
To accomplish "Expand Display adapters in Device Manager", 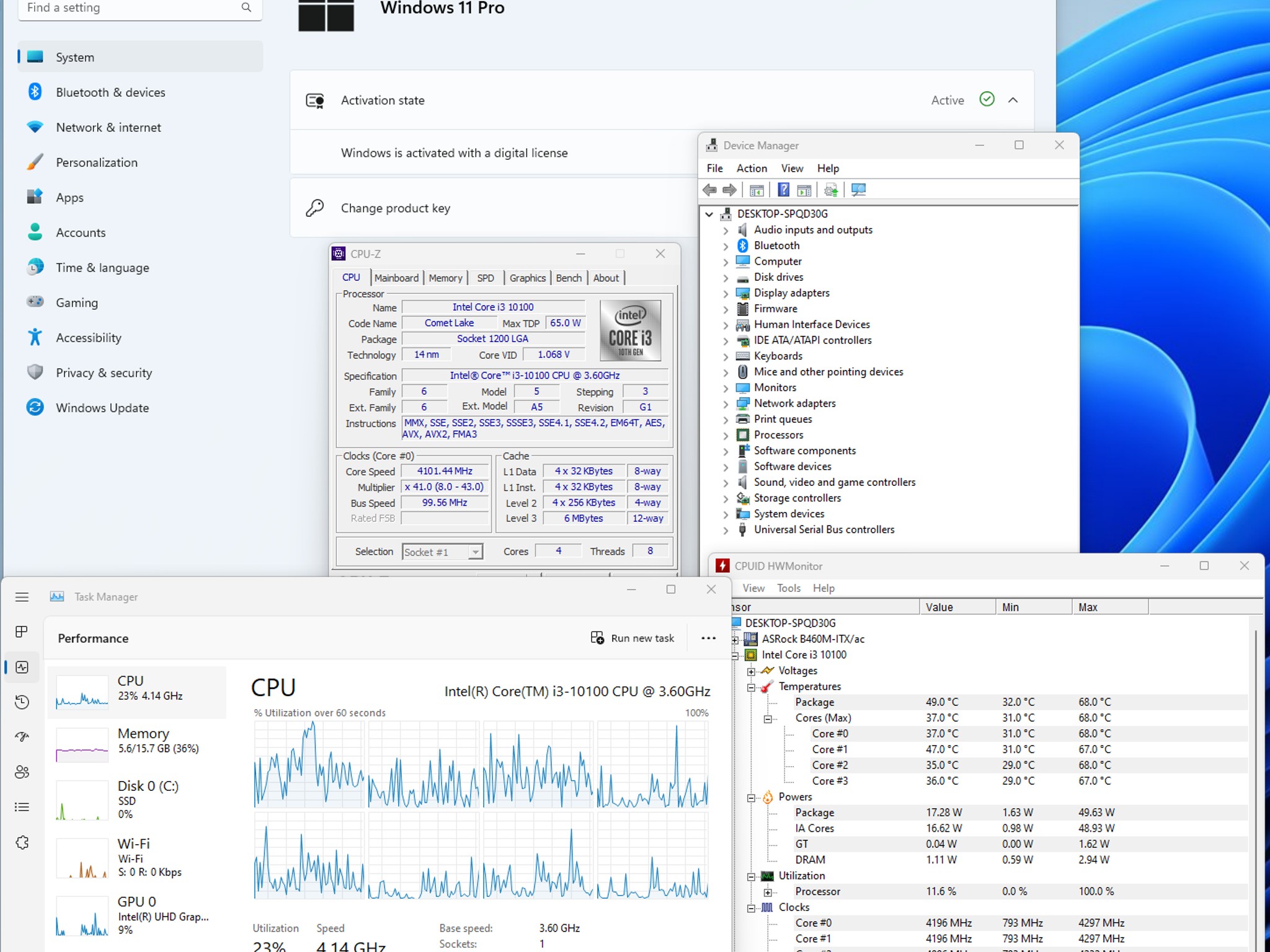I will [726, 294].
